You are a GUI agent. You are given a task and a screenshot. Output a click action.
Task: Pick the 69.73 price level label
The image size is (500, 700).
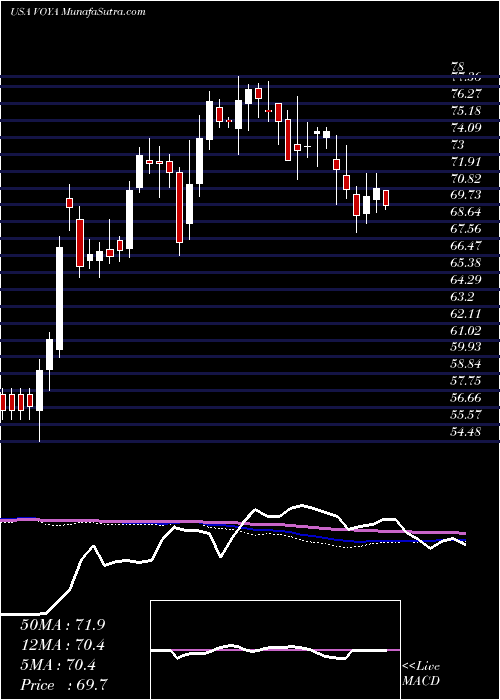(x=466, y=195)
